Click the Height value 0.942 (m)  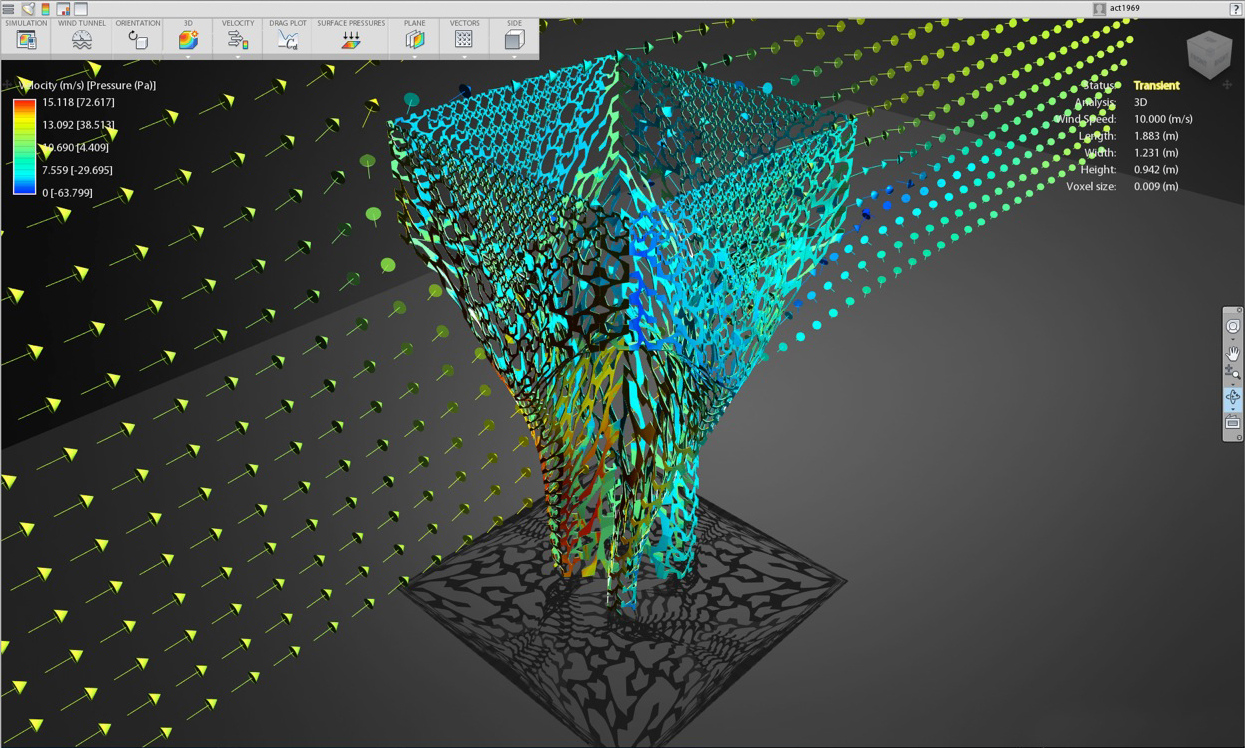1156,170
